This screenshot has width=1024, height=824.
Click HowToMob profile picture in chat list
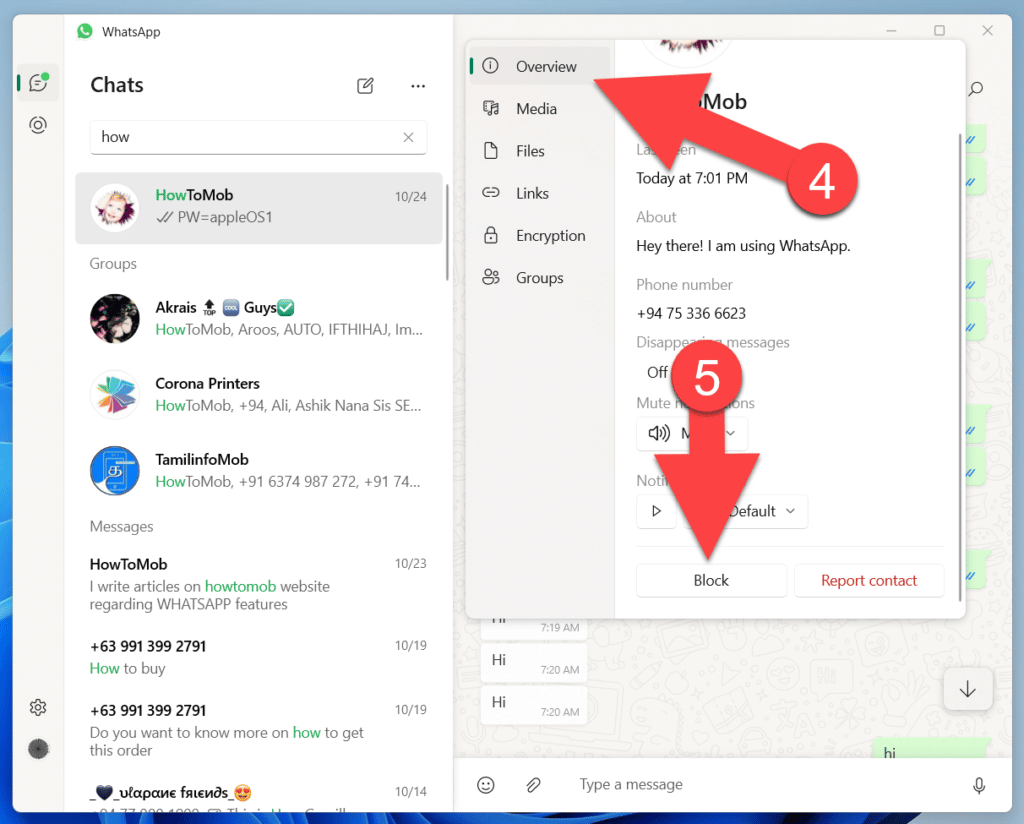(x=114, y=208)
